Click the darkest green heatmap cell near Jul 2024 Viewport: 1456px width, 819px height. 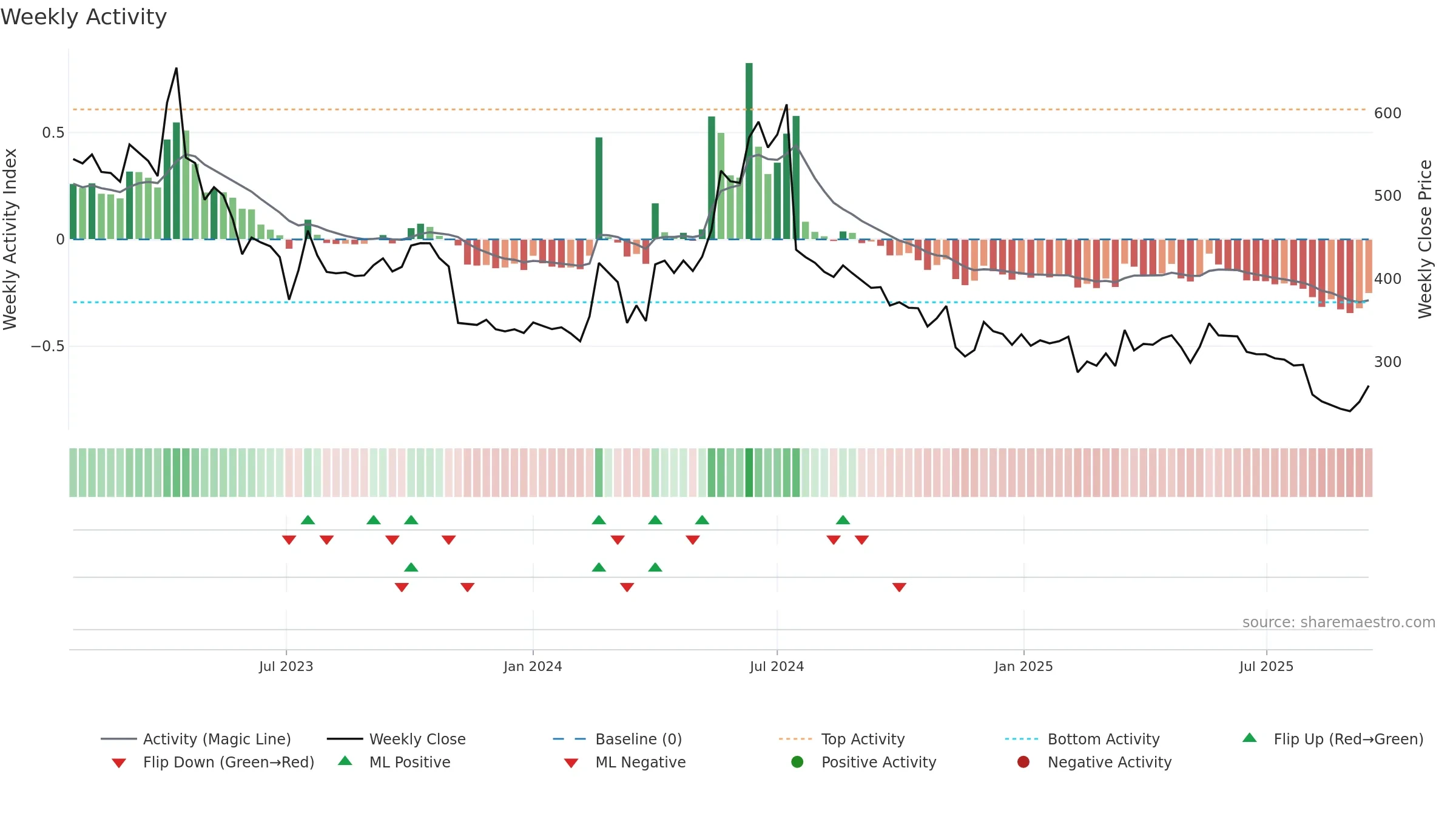point(749,473)
